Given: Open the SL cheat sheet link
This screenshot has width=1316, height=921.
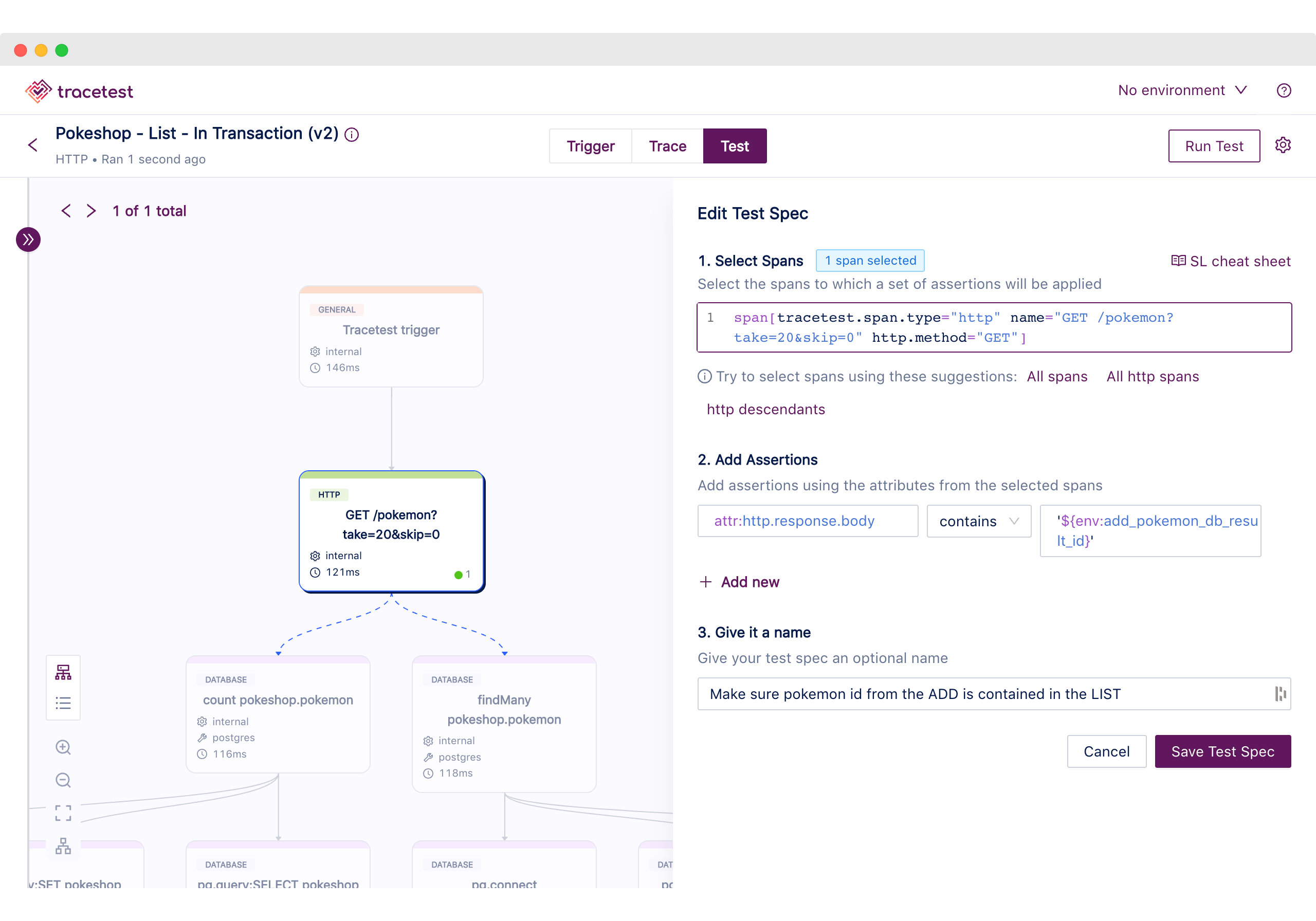Looking at the screenshot, I should pyautogui.click(x=1231, y=261).
